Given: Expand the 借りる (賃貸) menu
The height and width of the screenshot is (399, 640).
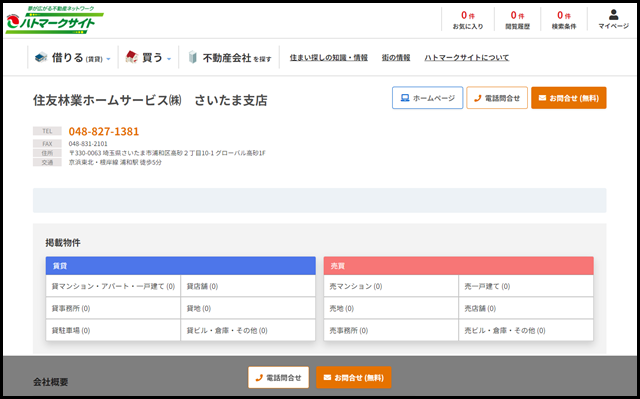Looking at the screenshot, I should pyautogui.click(x=73, y=58).
